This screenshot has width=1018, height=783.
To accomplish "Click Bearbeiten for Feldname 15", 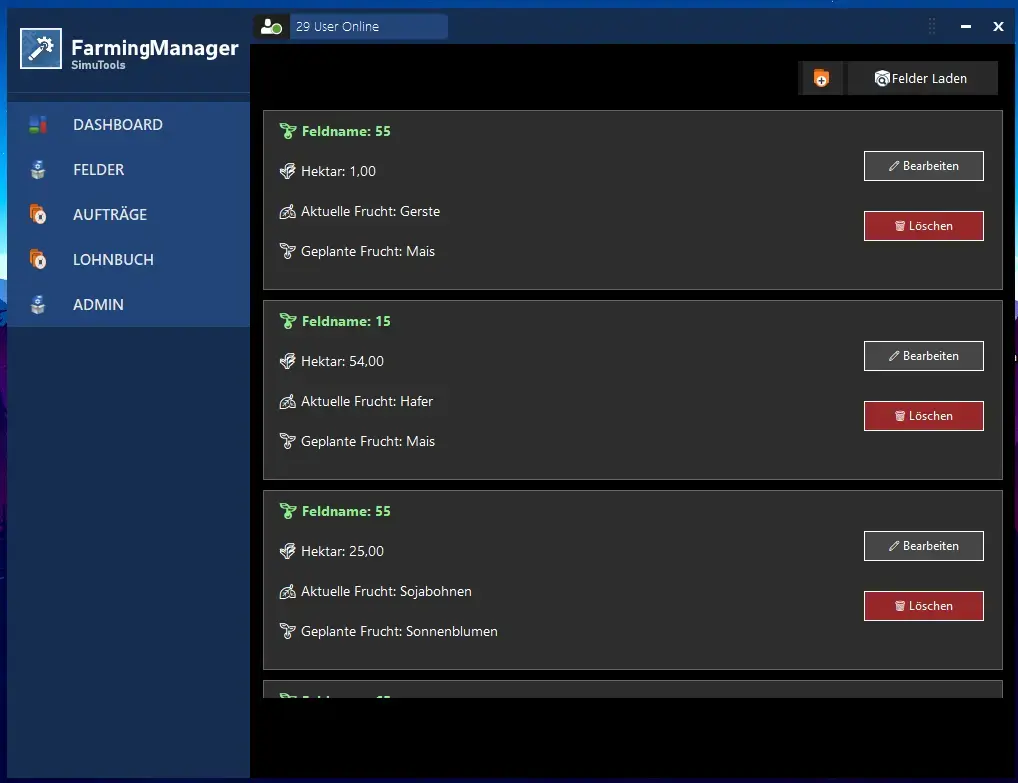I will [923, 356].
